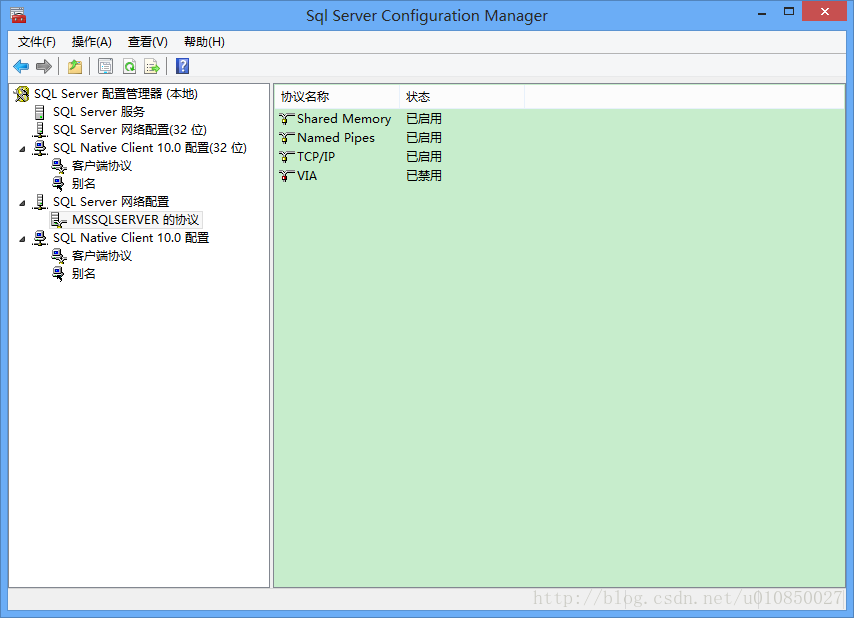The image size is (854, 618).
Task: Click the Properties toolbar icon
Action: pos(105,67)
